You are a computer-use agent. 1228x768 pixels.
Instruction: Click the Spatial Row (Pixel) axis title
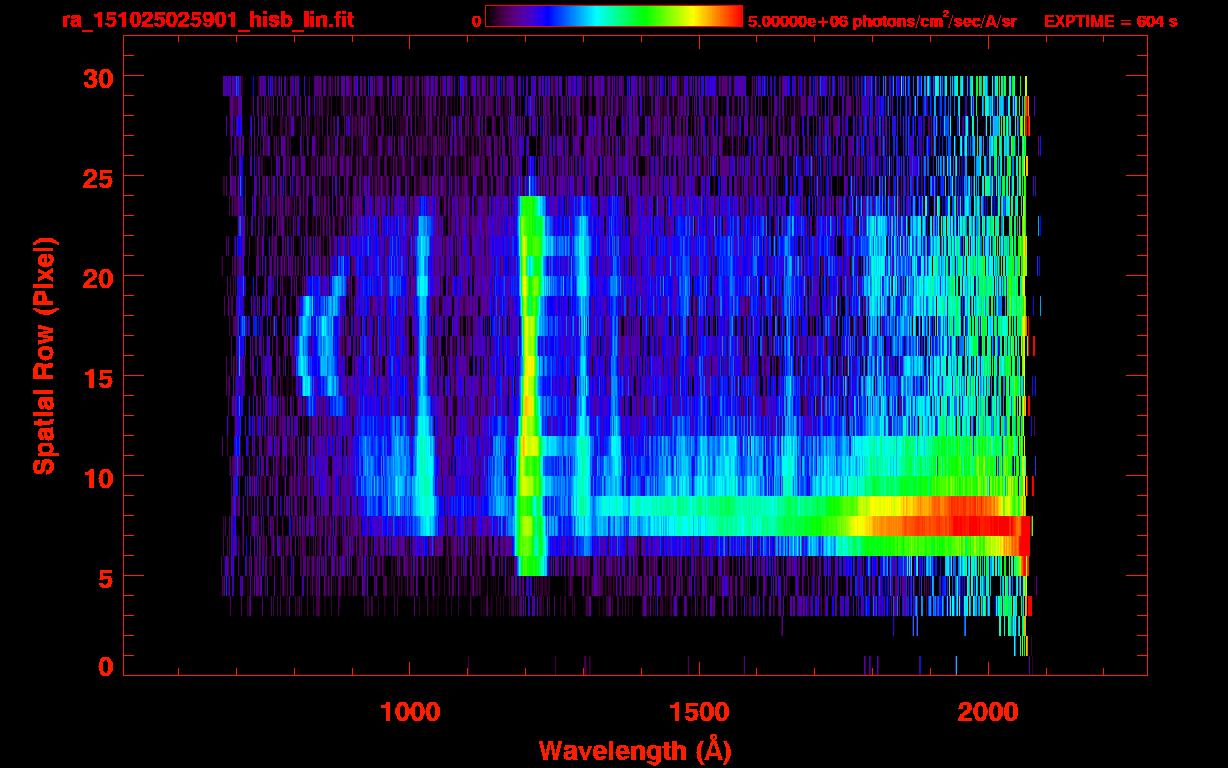pos(45,356)
